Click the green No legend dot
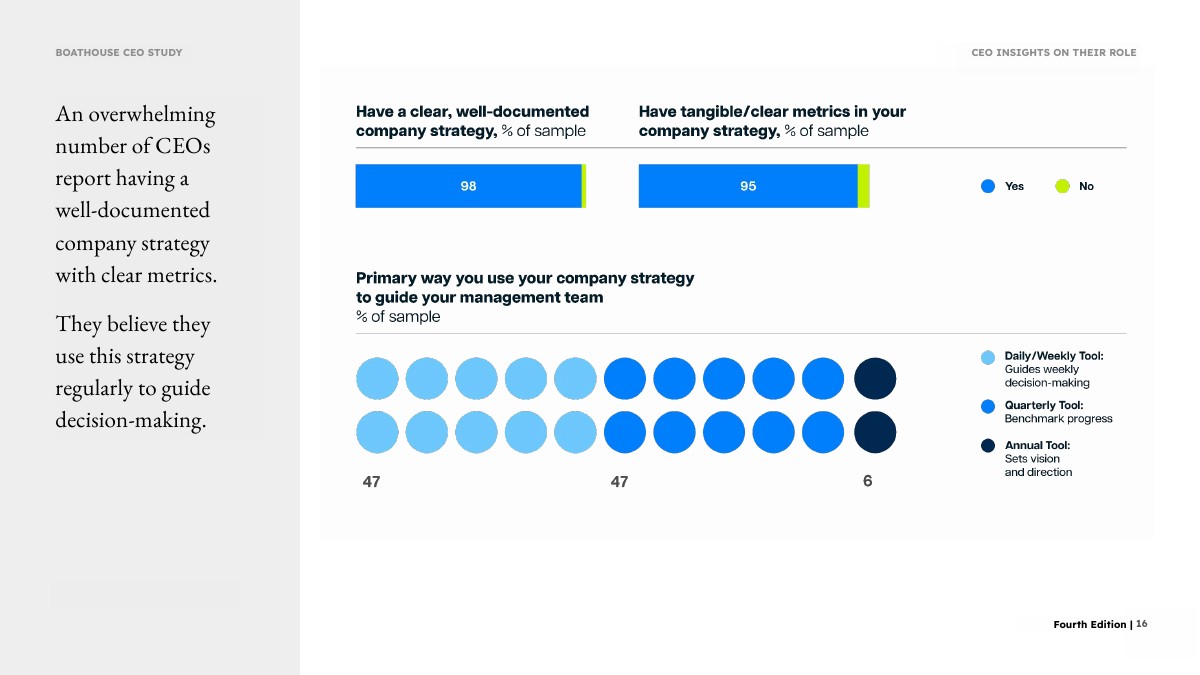This screenshot has width=1200, height=675. (x=1063, y=186)
